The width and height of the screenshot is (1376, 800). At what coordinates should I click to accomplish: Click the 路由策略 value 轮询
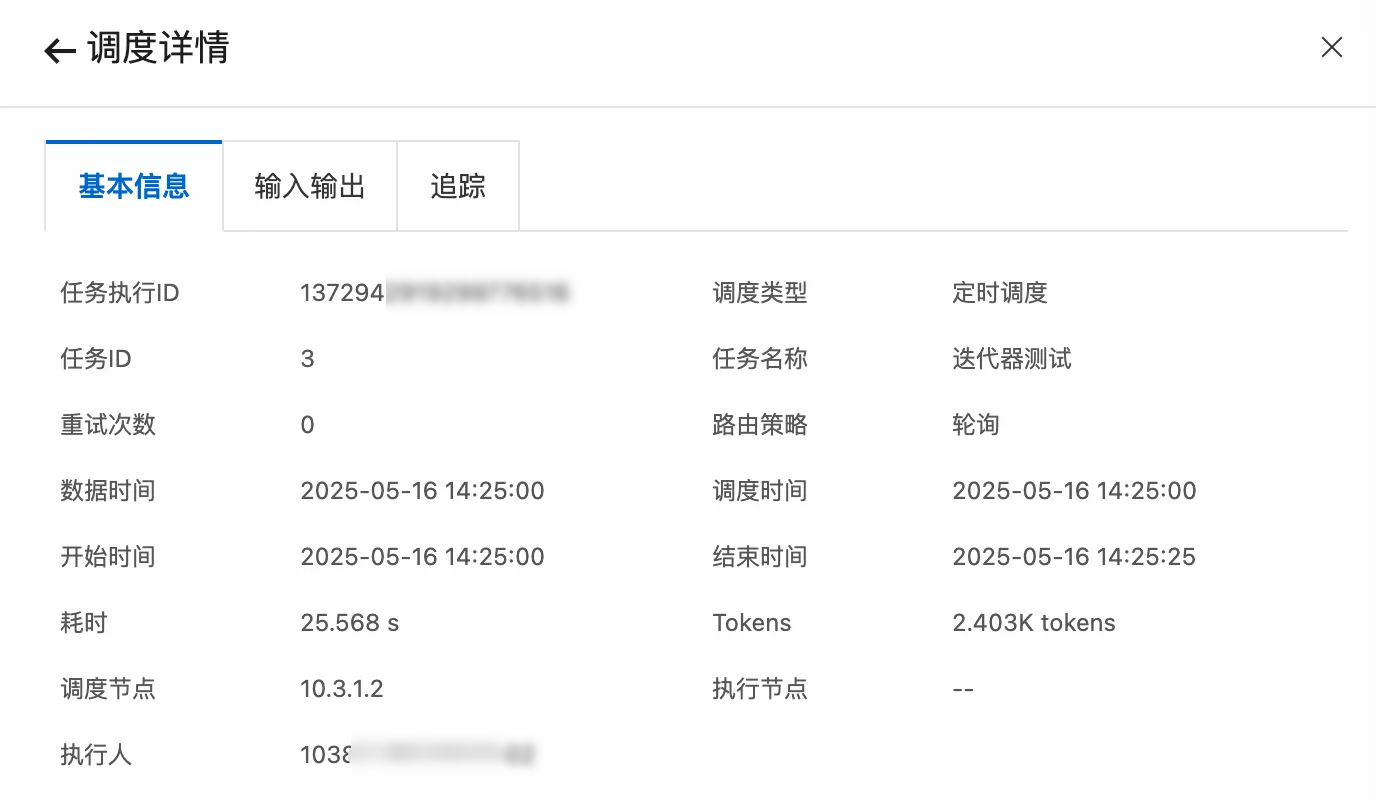[x=976, y=425]
